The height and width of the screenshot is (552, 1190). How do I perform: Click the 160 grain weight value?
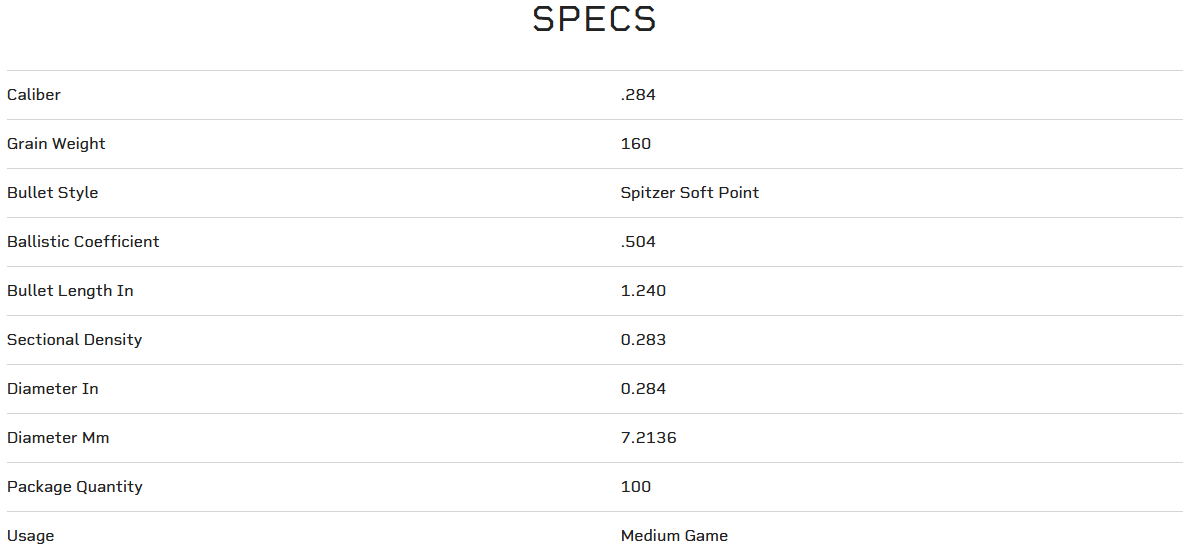pyautogui.click(x=636, y=144)
